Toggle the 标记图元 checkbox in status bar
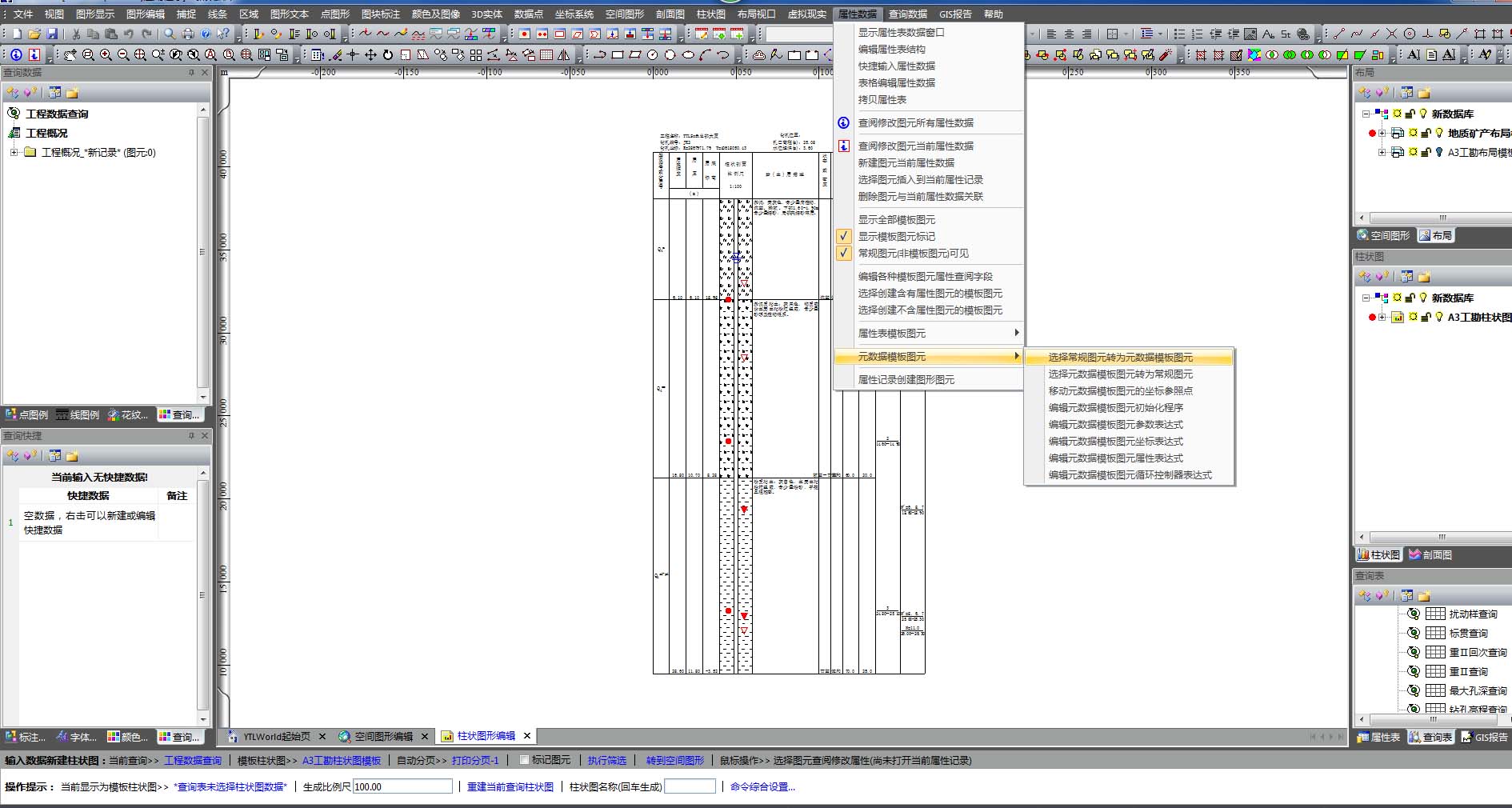The width and height of the screenshot is (1512, 808). coord(524,760)
